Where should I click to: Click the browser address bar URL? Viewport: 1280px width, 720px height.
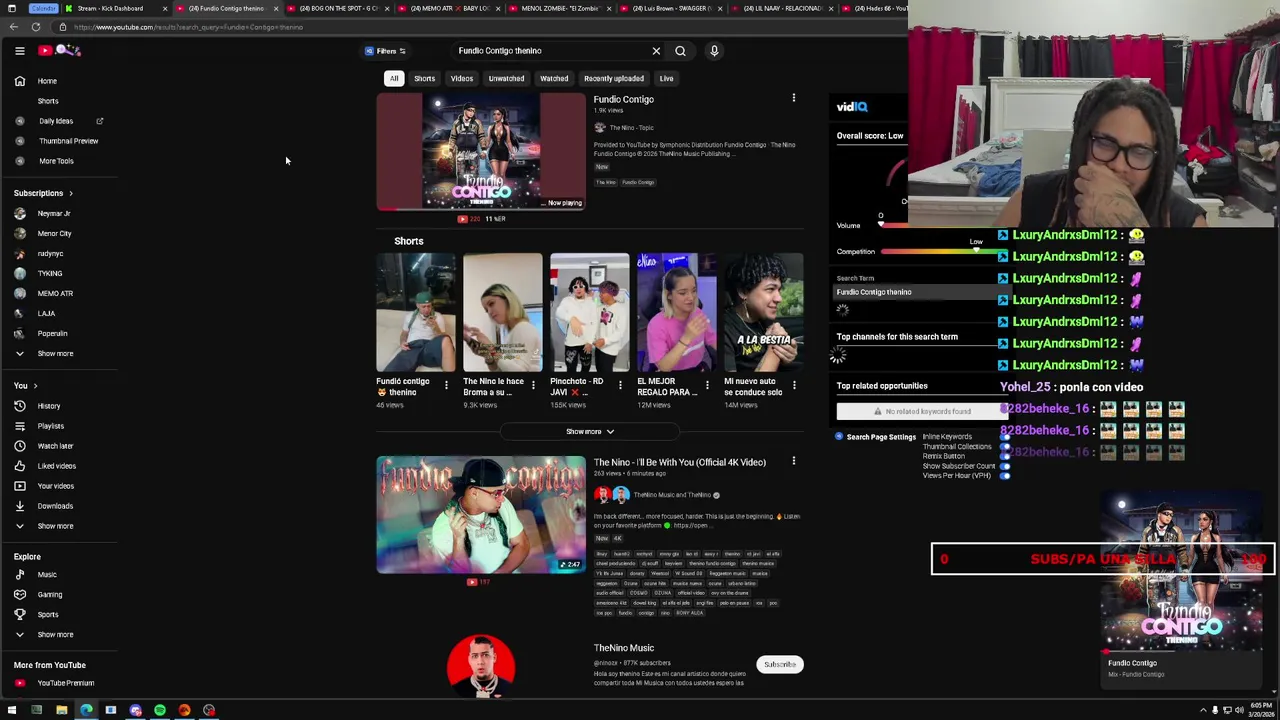click(188, 27)
